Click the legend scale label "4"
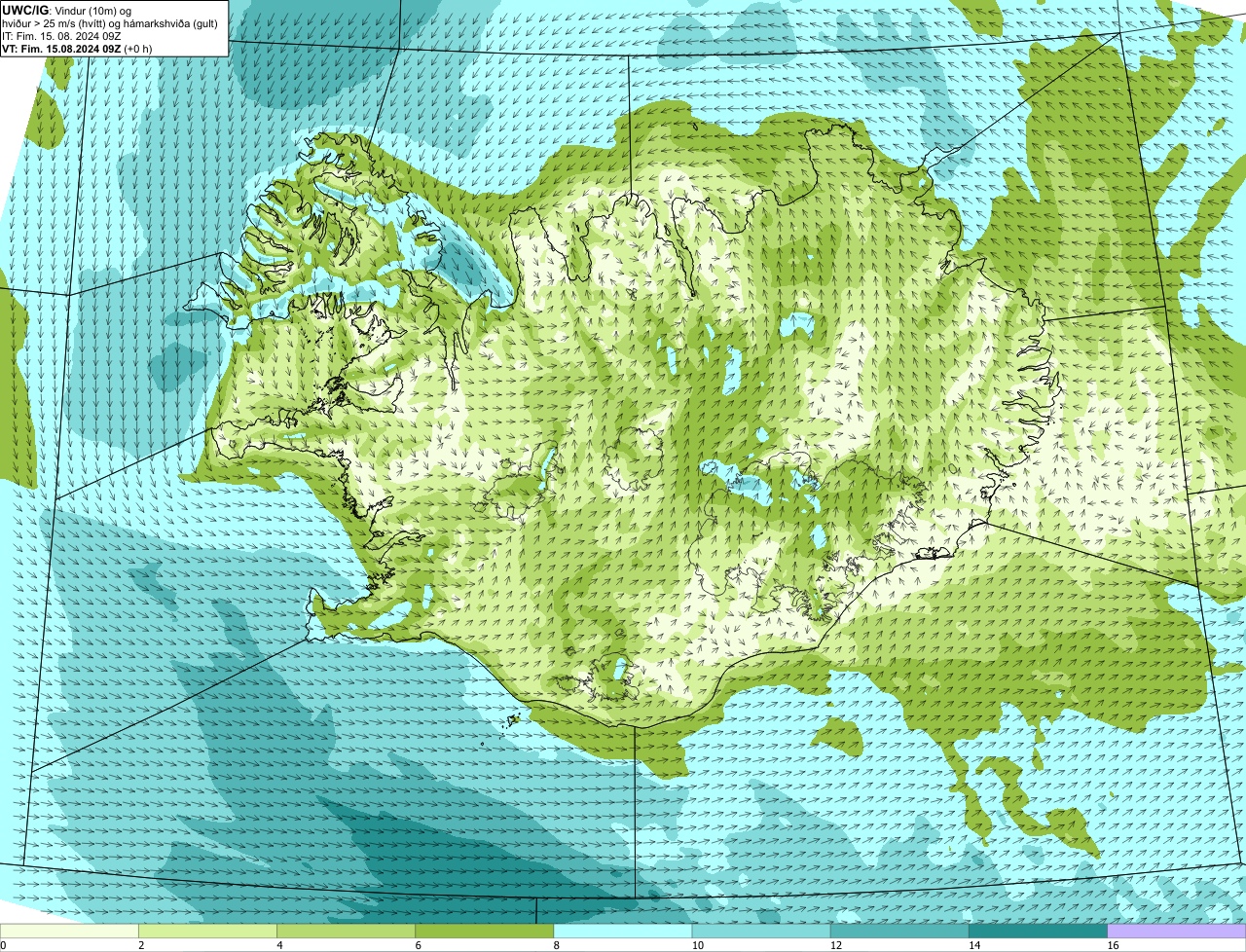1246x952 pixels. [279, 945]
